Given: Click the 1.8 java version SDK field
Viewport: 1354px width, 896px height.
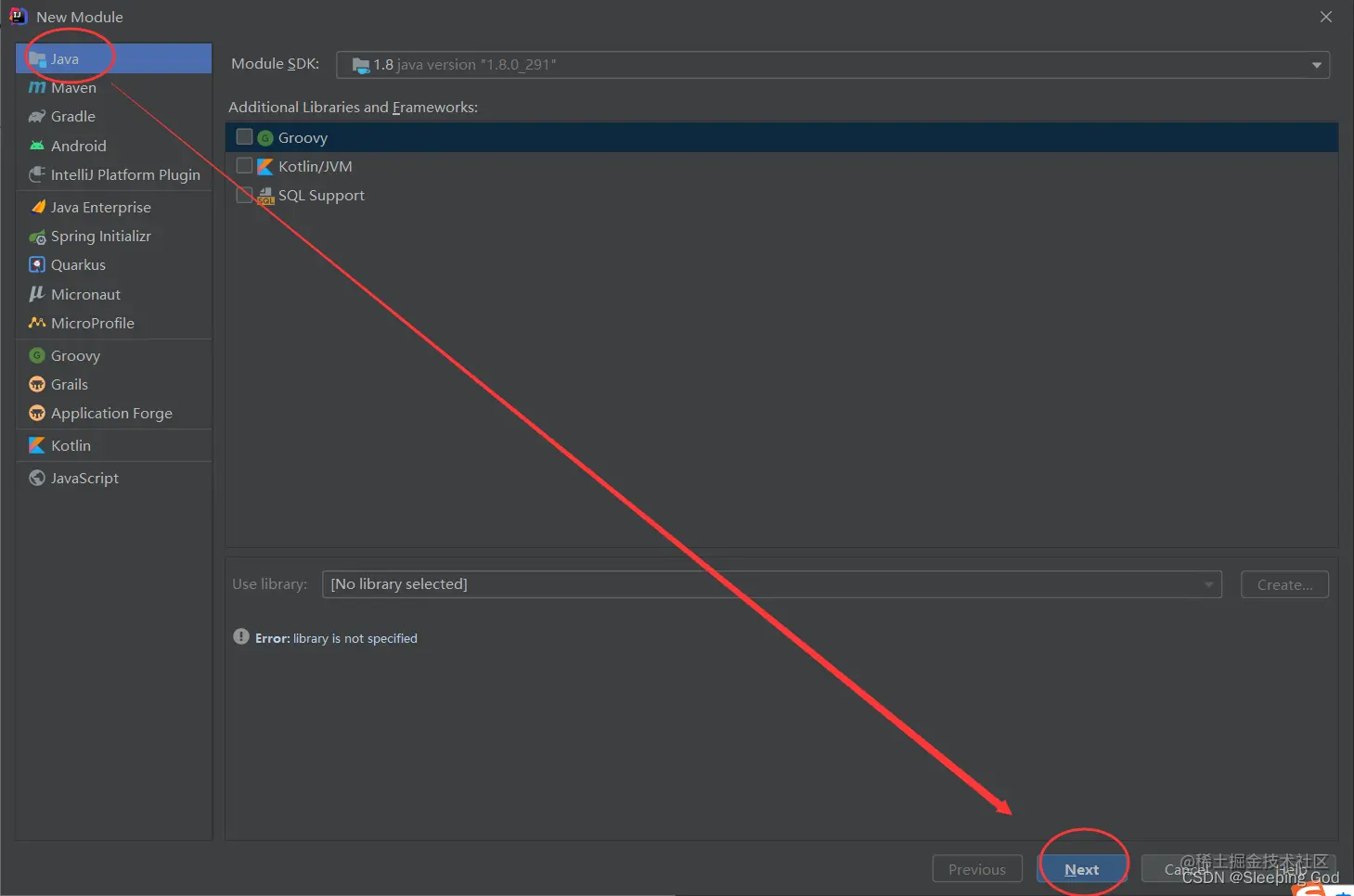Looking at the screenshot, I should 832,65.
